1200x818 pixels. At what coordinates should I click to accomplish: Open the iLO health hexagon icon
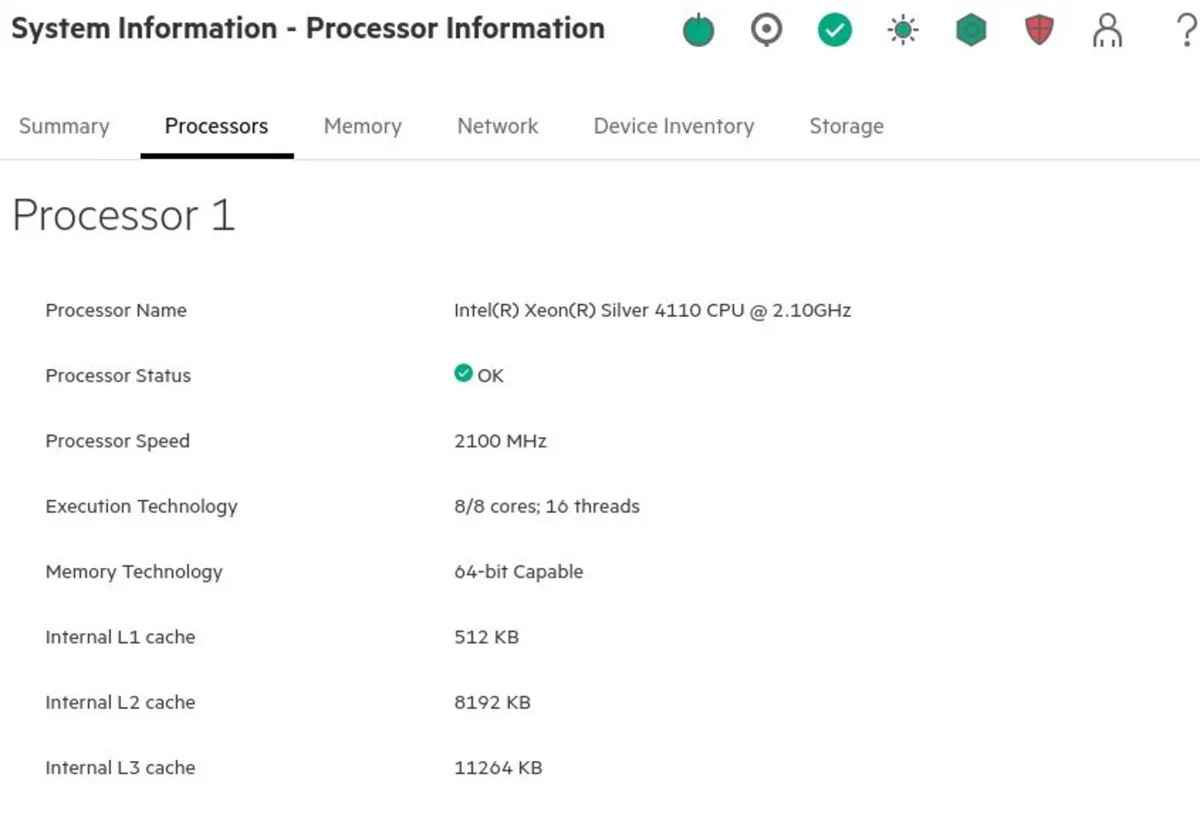click(970, 30)
